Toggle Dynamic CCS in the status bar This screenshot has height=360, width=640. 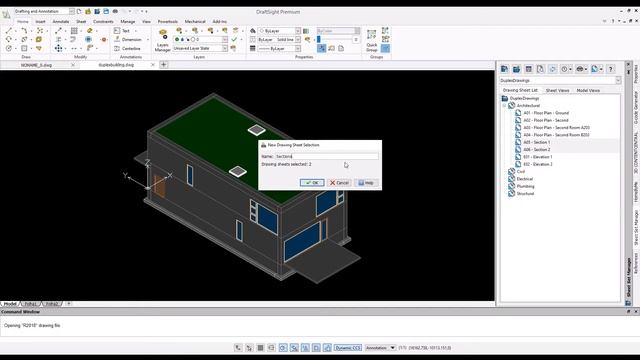coord(348,348)
